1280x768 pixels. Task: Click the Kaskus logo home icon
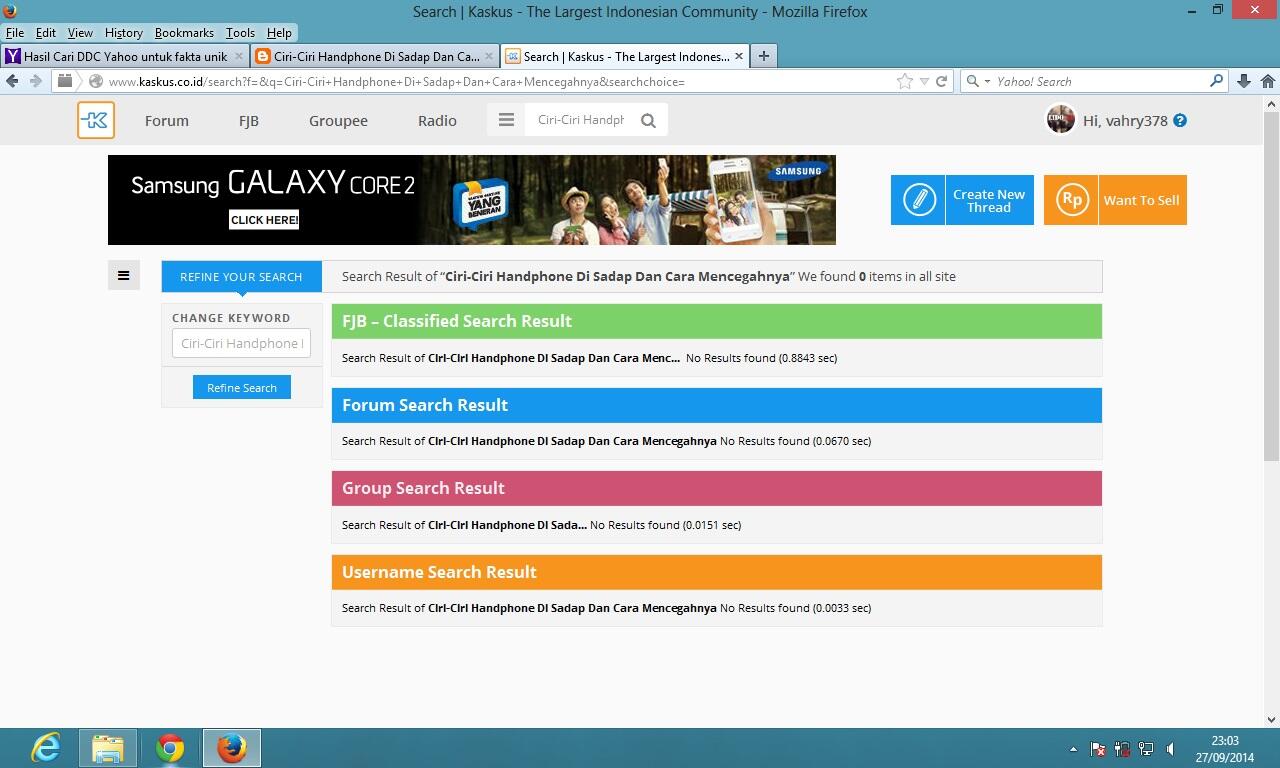click(96, 120)
